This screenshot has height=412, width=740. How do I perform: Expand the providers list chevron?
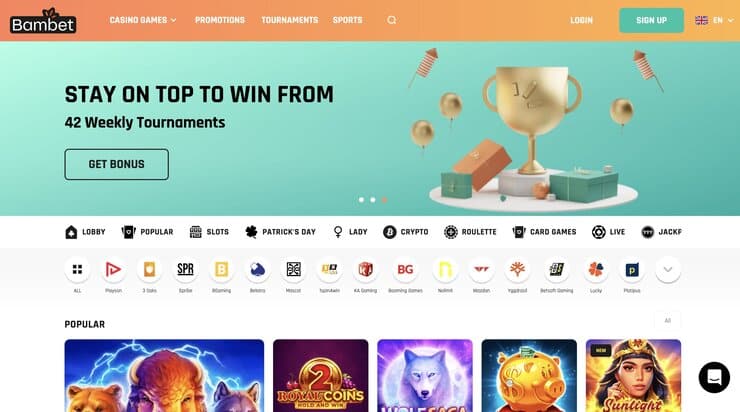point(668,269)
